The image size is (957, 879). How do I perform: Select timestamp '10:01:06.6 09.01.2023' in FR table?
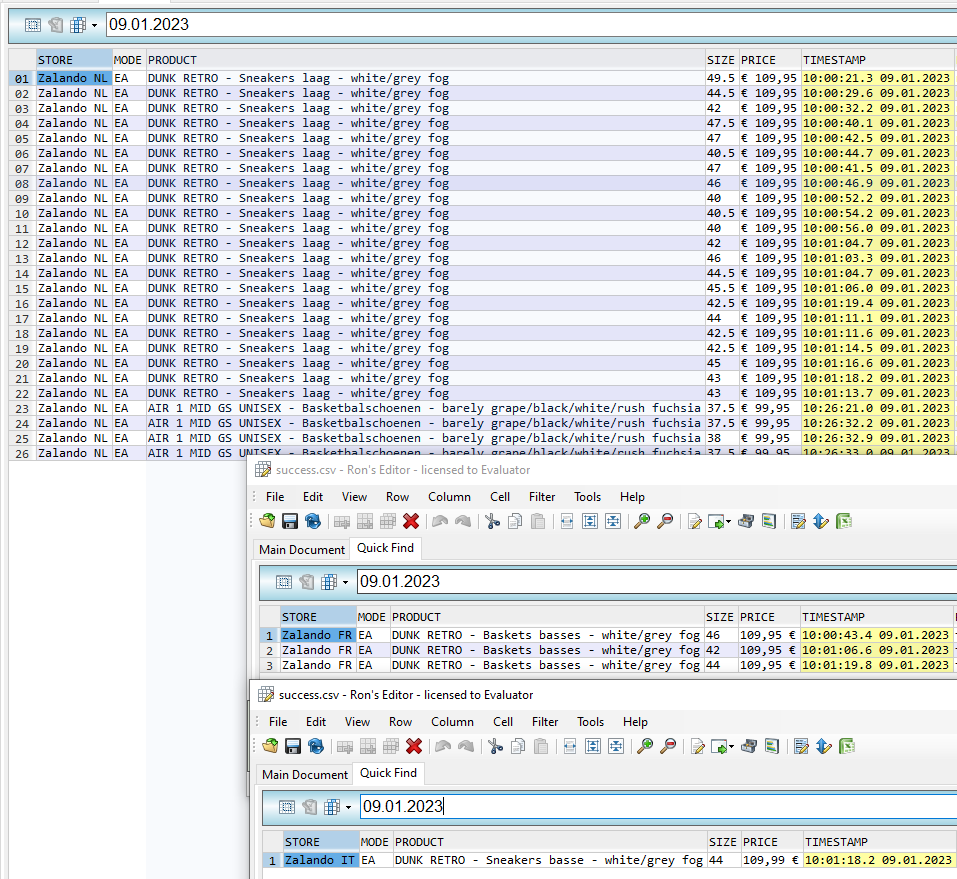coord(876,650)
